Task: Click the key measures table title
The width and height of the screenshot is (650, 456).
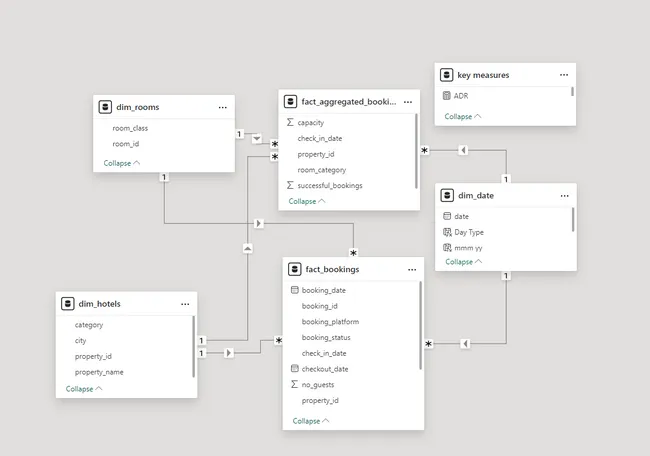Action: pos(483,75)
